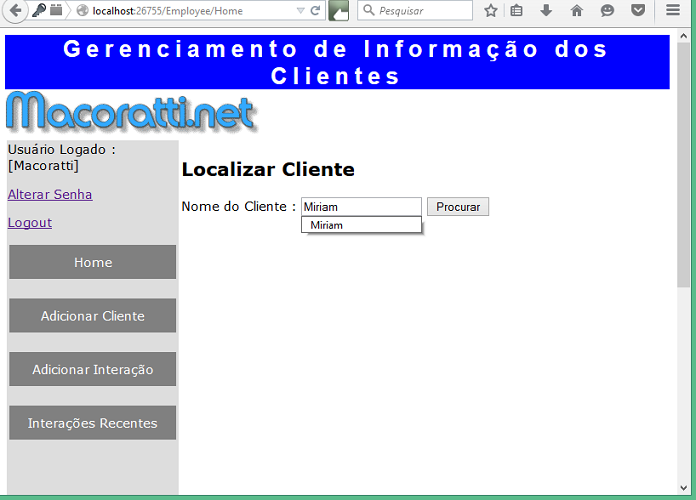Click the Logout link

click(30, 222)
